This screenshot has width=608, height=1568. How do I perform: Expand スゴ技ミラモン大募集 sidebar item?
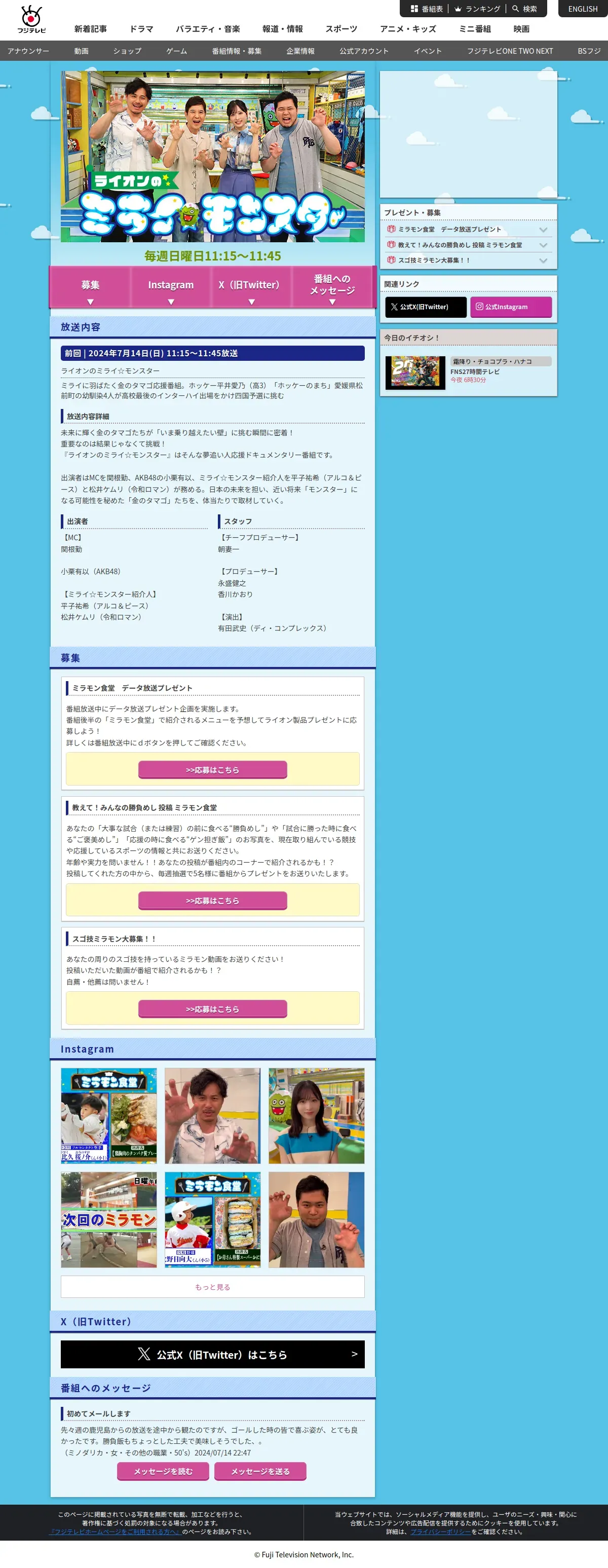(468, 260)
